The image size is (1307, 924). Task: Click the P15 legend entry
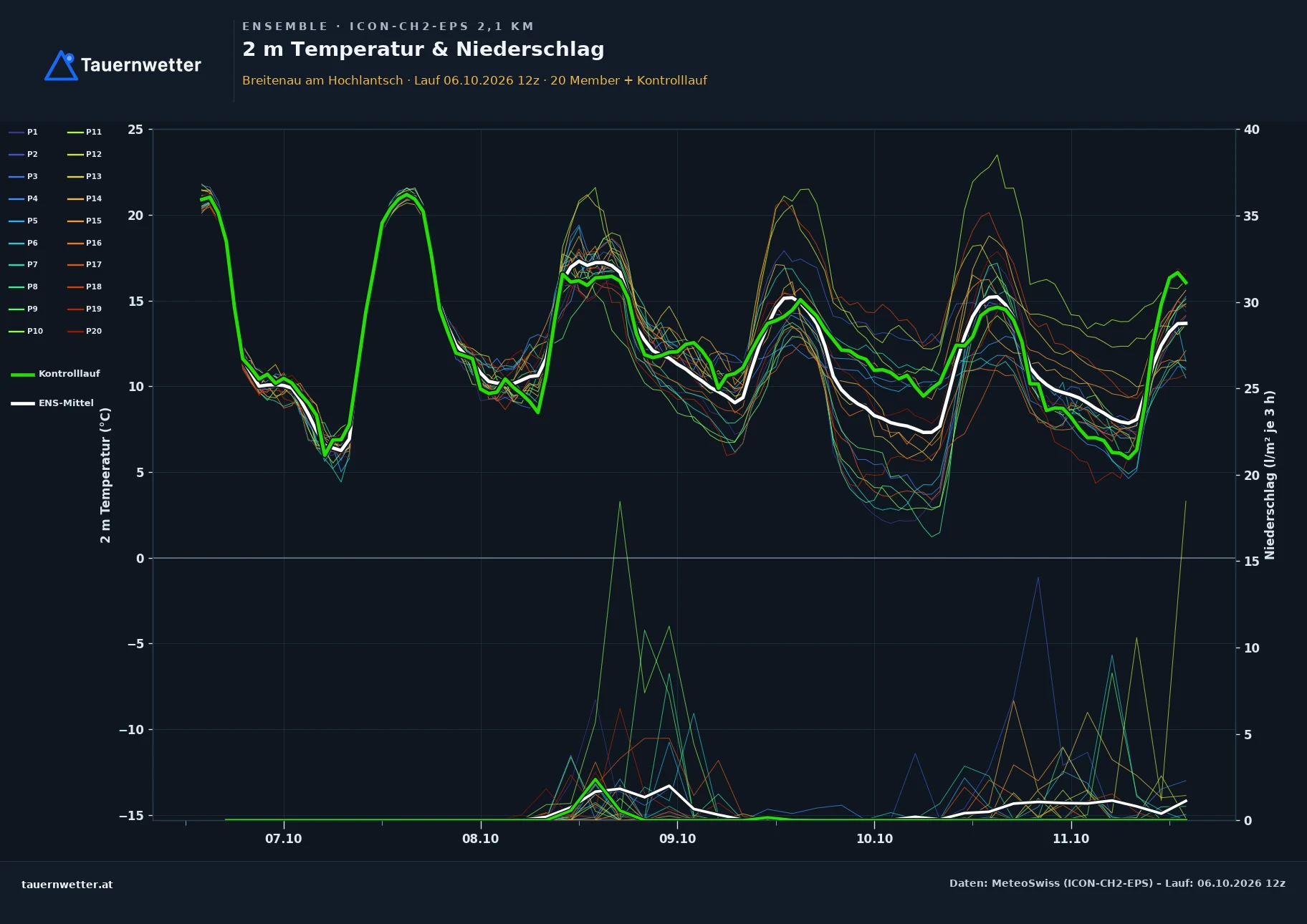85,221
